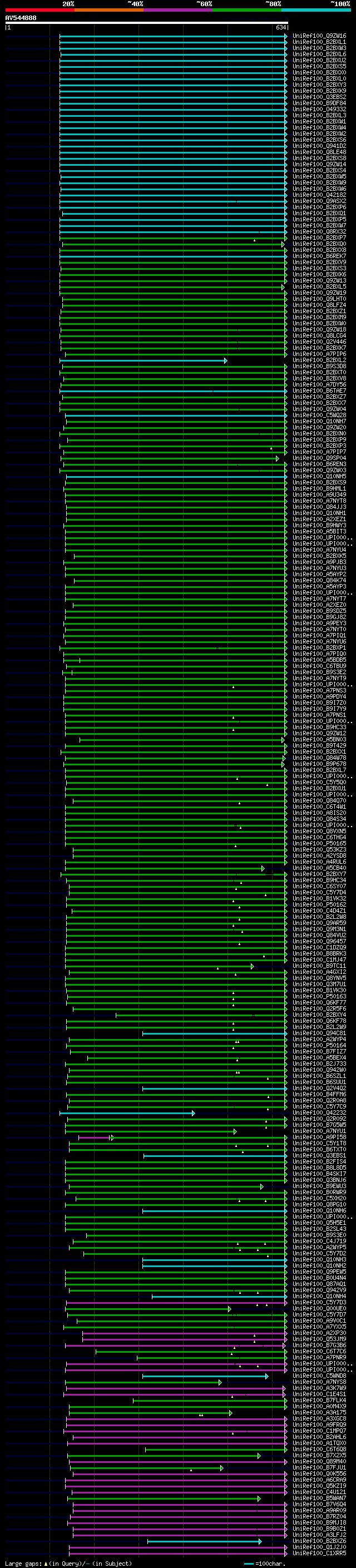Pick the UniRef100_A7PIQ1 label

click(319, 635)
